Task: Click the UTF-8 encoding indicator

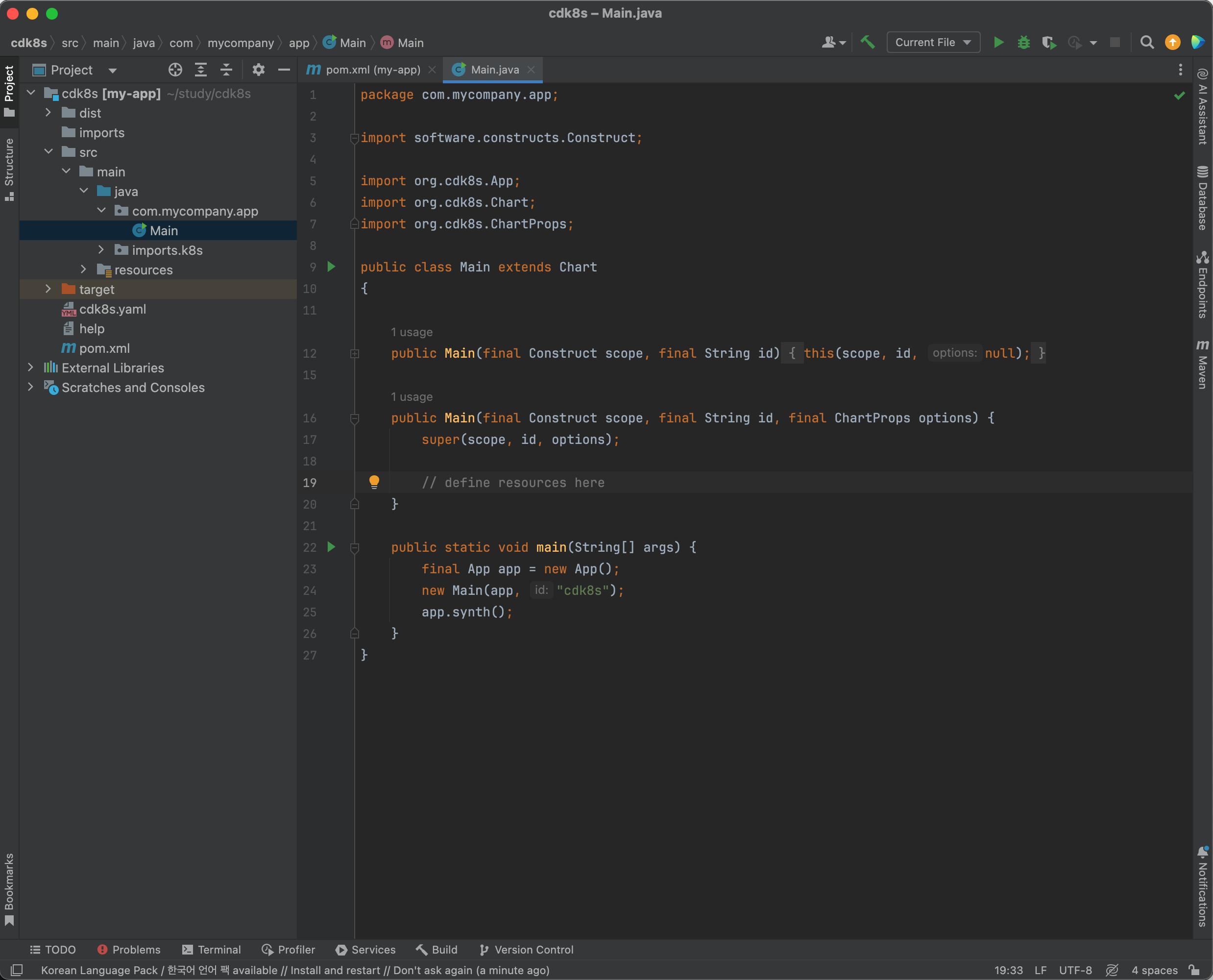Action: (1075, 970)
